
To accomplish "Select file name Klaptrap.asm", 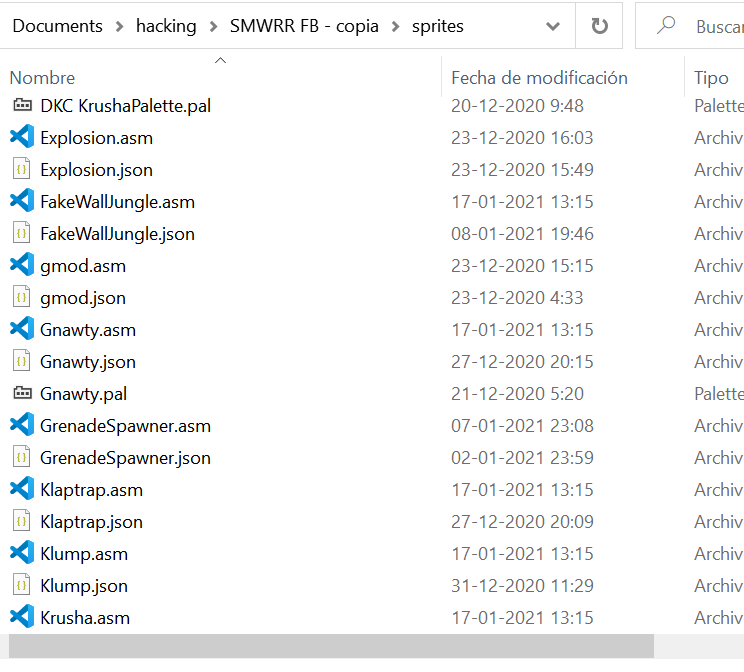I will pos(92,490).
